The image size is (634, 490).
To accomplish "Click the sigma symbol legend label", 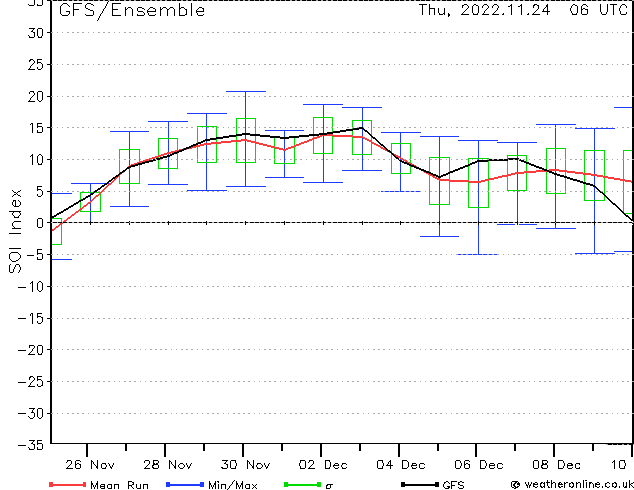I will (x=329, y=486).
